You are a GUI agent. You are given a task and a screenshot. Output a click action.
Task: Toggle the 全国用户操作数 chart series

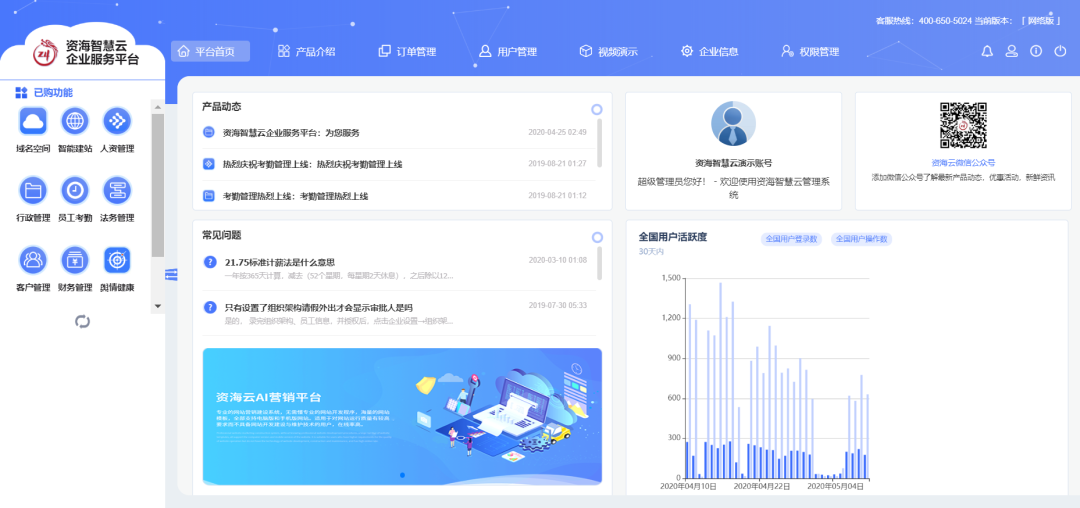pos(860,239)
